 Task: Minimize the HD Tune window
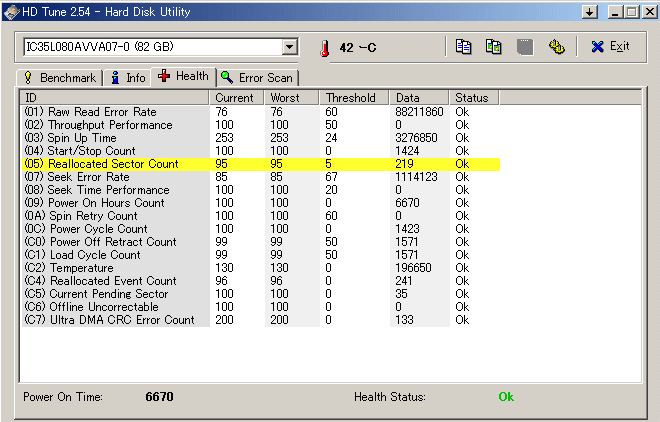(615, 12)
